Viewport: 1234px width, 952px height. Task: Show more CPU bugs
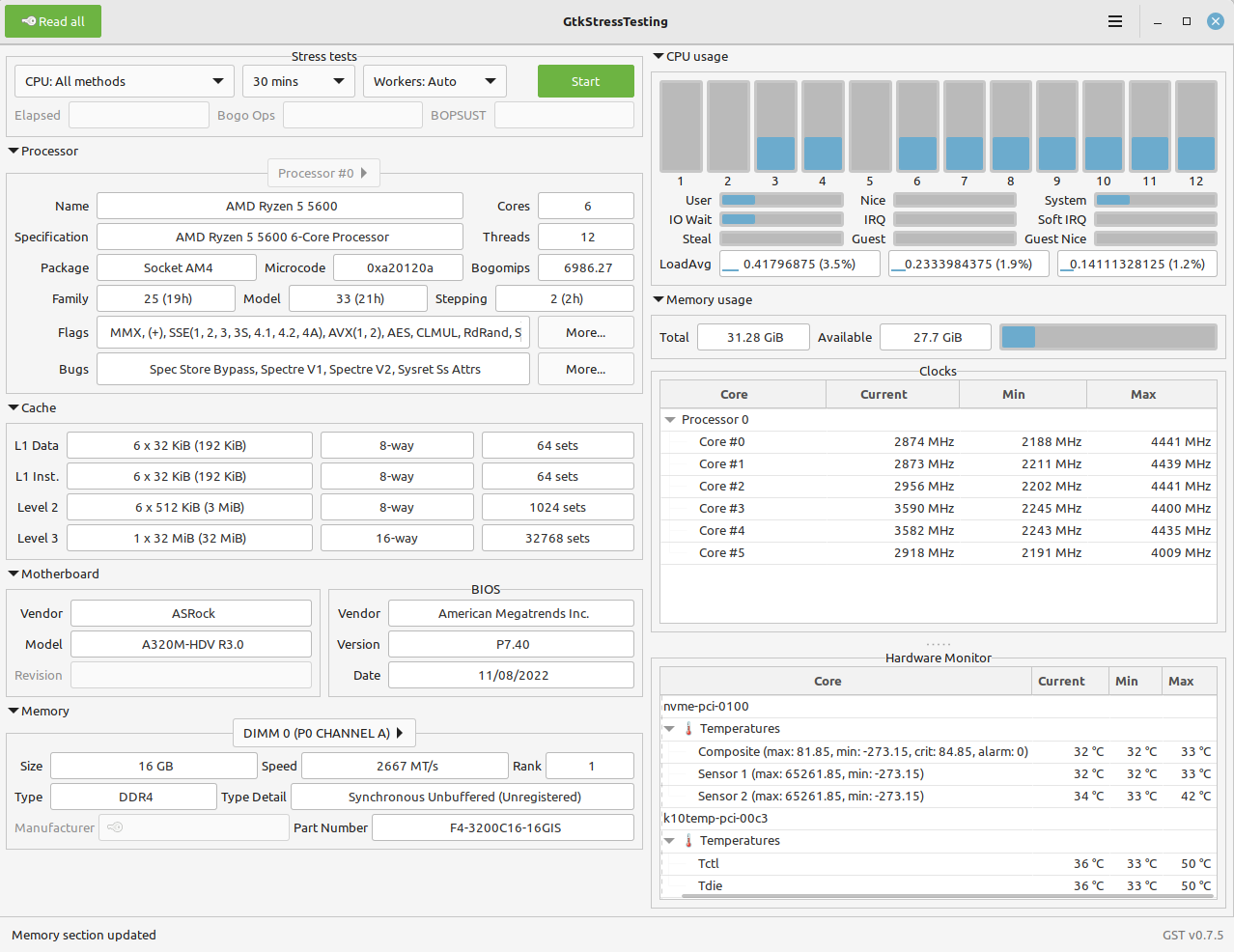click(x=586, y=369)
